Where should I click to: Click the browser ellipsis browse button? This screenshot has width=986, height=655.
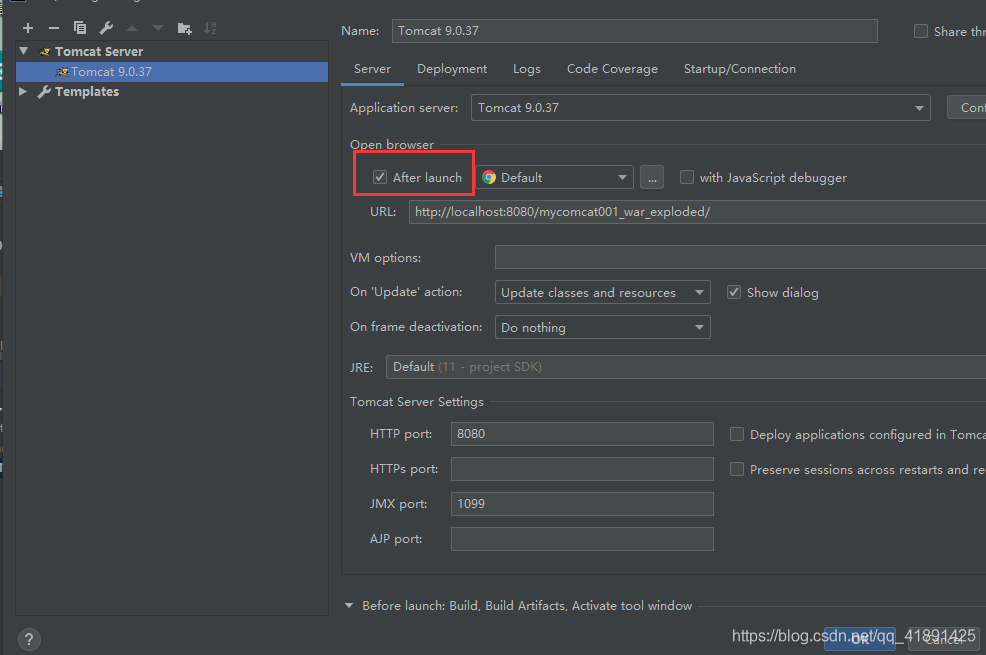(x=652, y=177)
